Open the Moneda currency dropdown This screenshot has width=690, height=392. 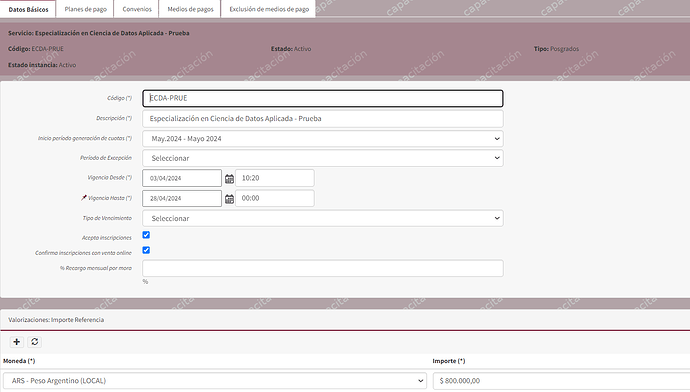pyautogui.click(x=215, y=381)
